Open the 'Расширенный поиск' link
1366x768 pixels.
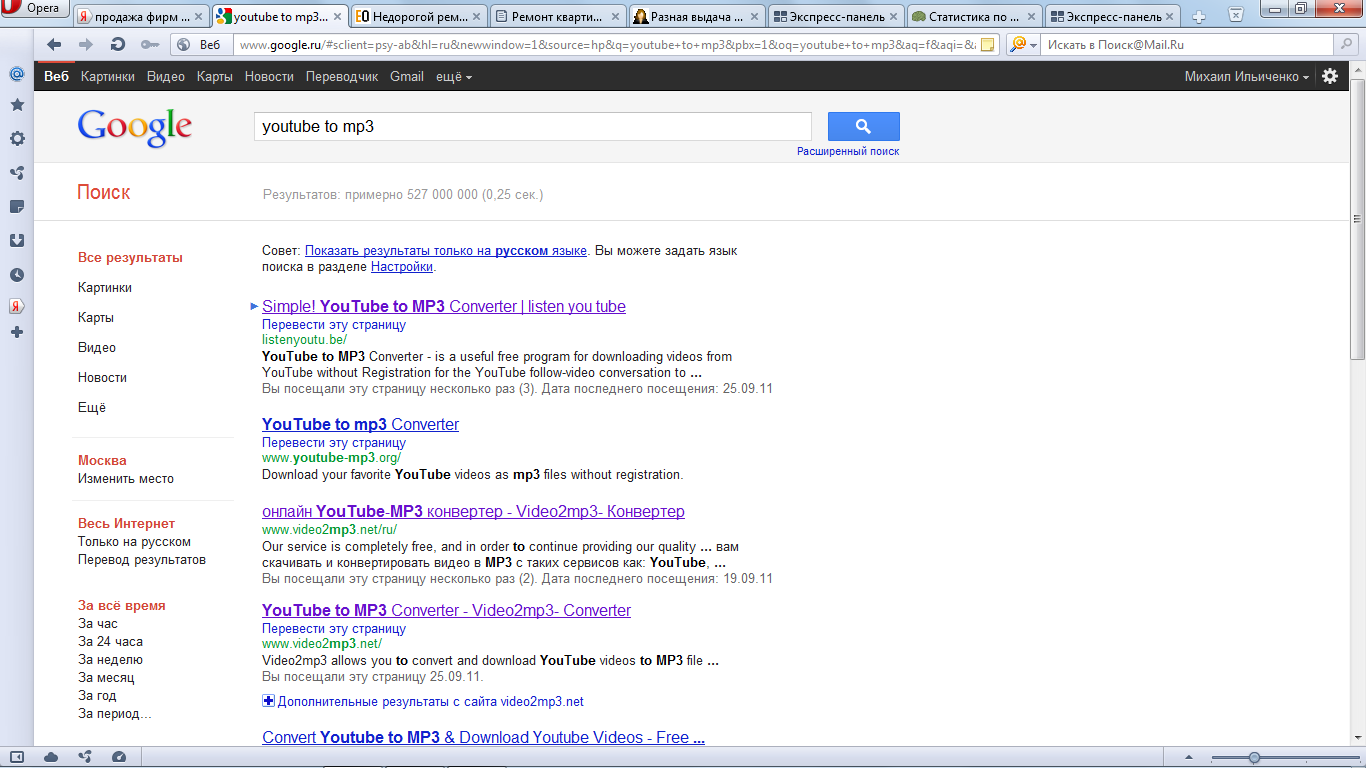coord(848,151)
